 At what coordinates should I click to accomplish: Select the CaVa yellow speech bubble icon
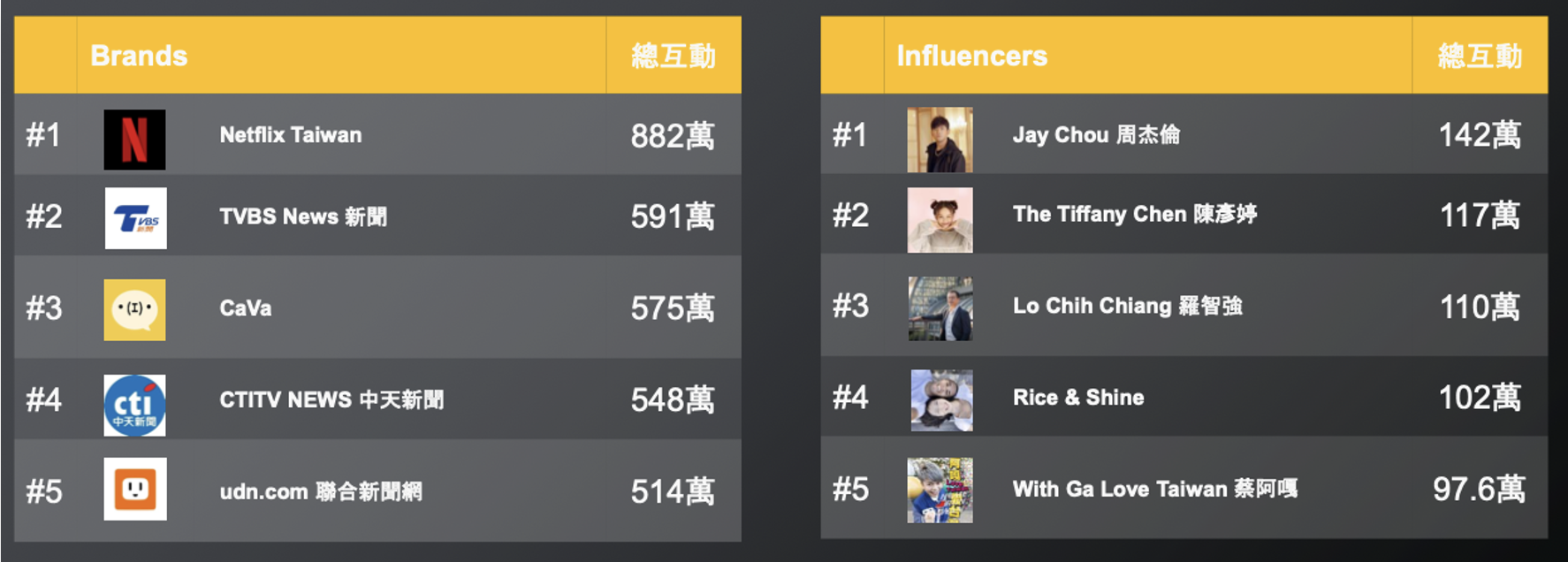coord(134,309)
